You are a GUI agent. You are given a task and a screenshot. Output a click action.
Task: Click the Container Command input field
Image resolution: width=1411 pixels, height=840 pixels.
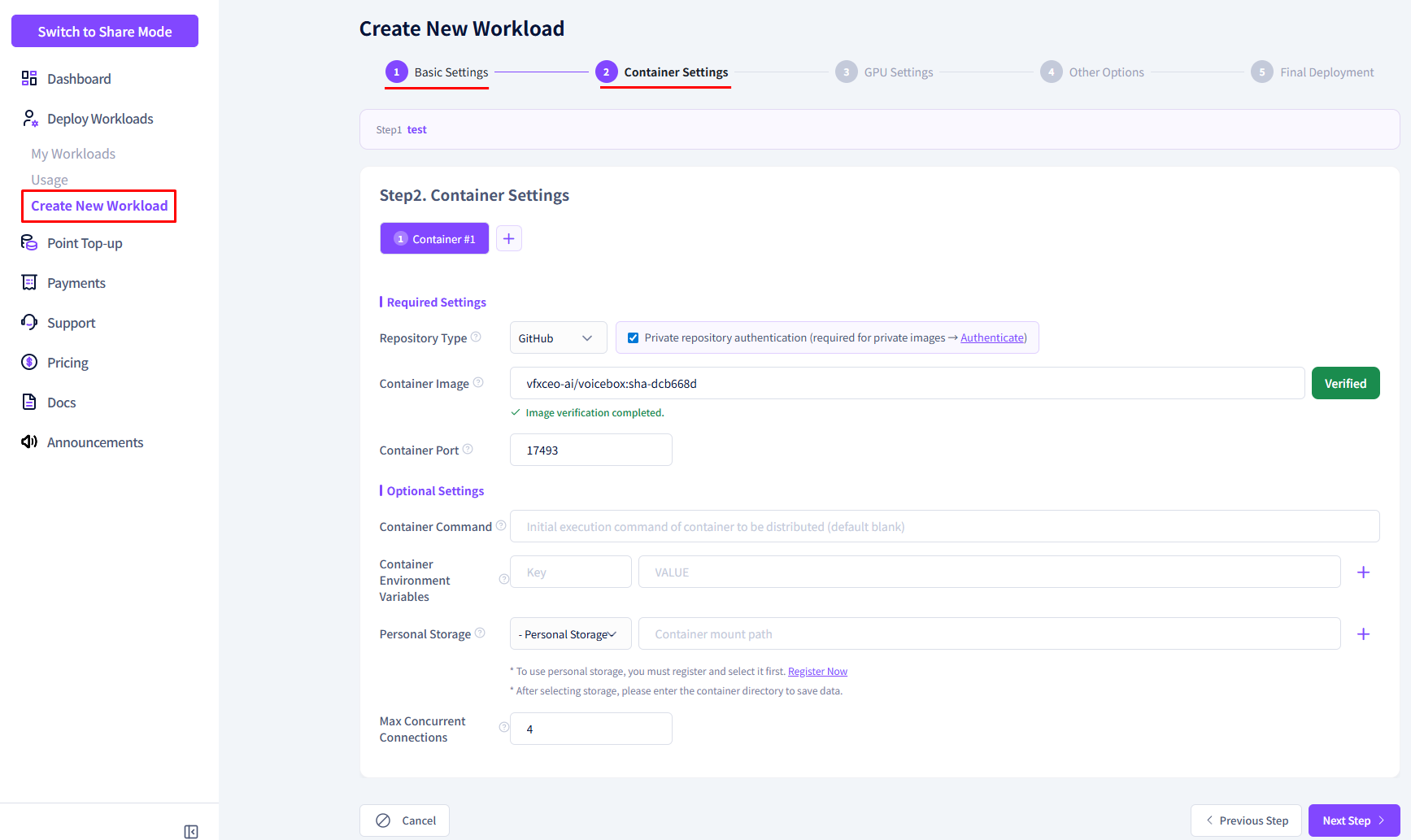point(944,526)
